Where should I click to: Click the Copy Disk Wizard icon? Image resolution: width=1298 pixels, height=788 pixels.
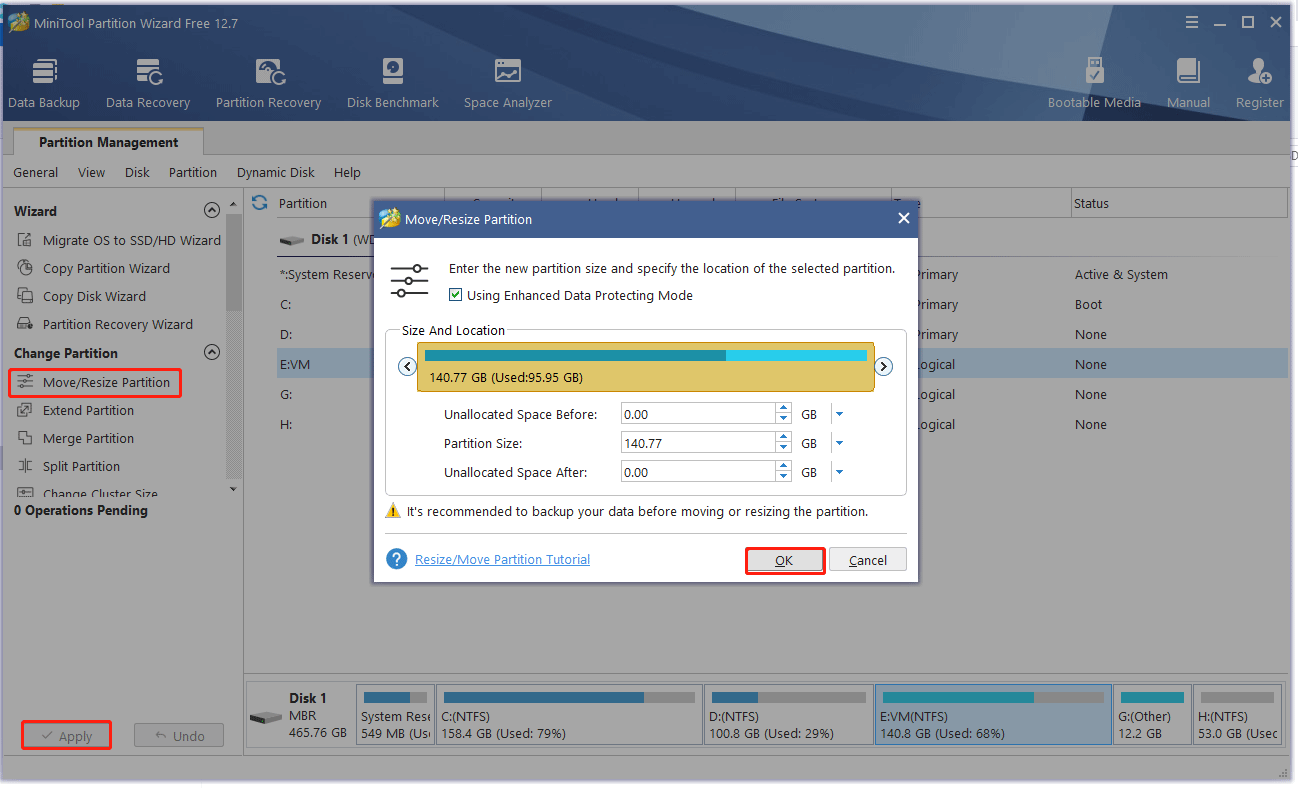(25, 296)
